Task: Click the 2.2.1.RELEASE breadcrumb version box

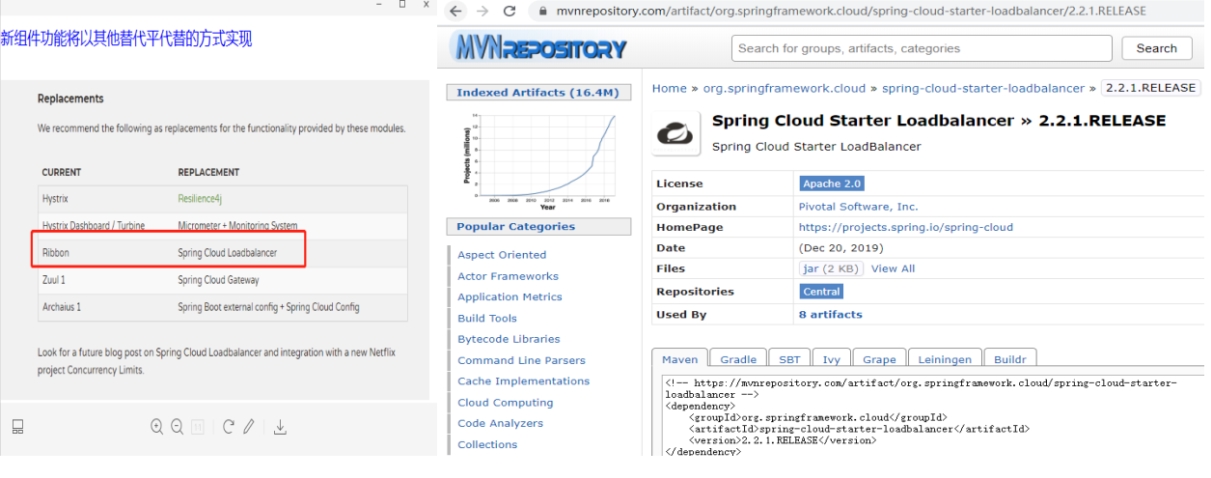Action: 1150,88
